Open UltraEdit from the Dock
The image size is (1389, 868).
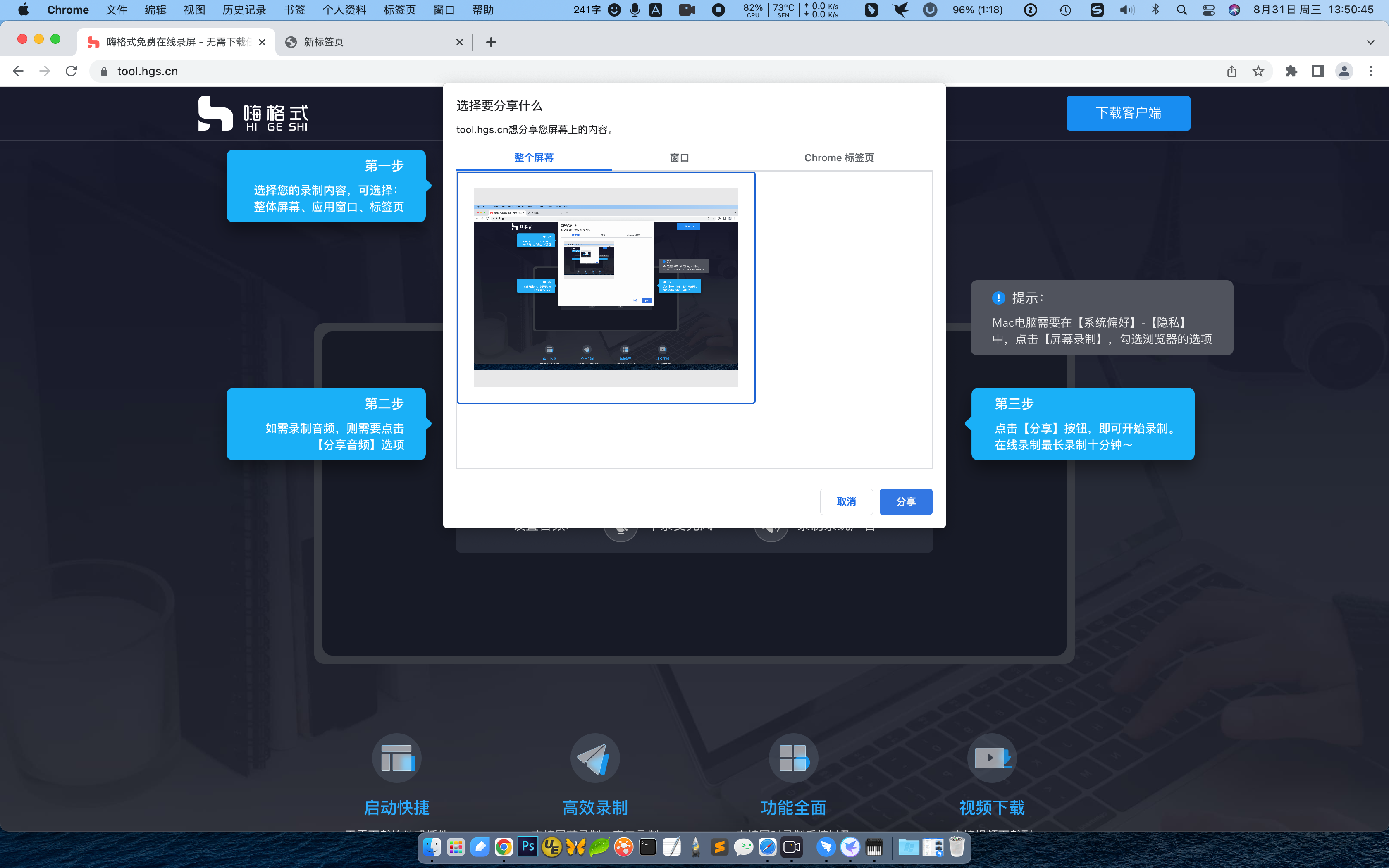pos(551,847)
